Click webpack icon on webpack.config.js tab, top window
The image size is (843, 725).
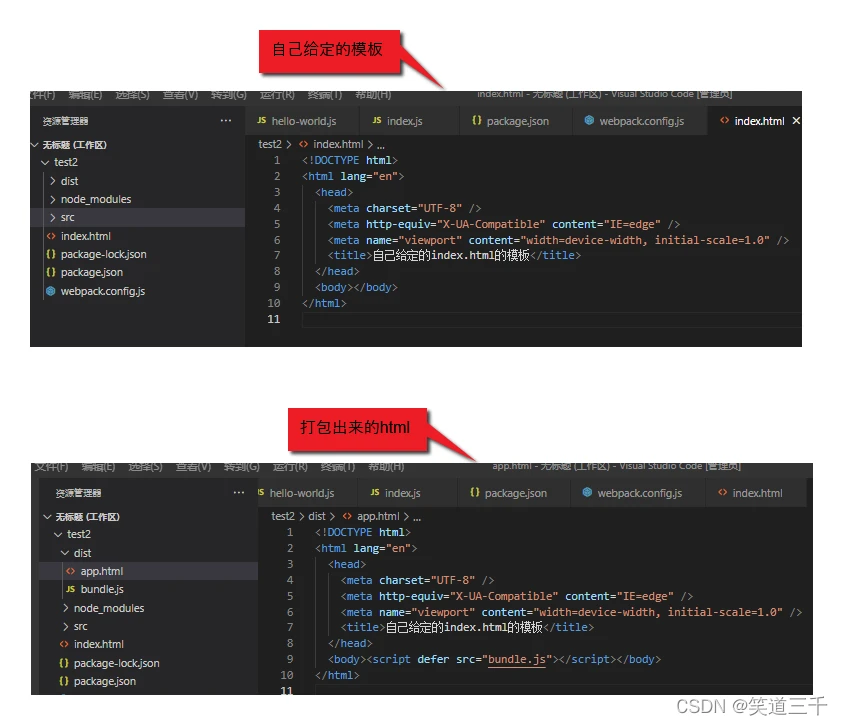pos(589,120)
